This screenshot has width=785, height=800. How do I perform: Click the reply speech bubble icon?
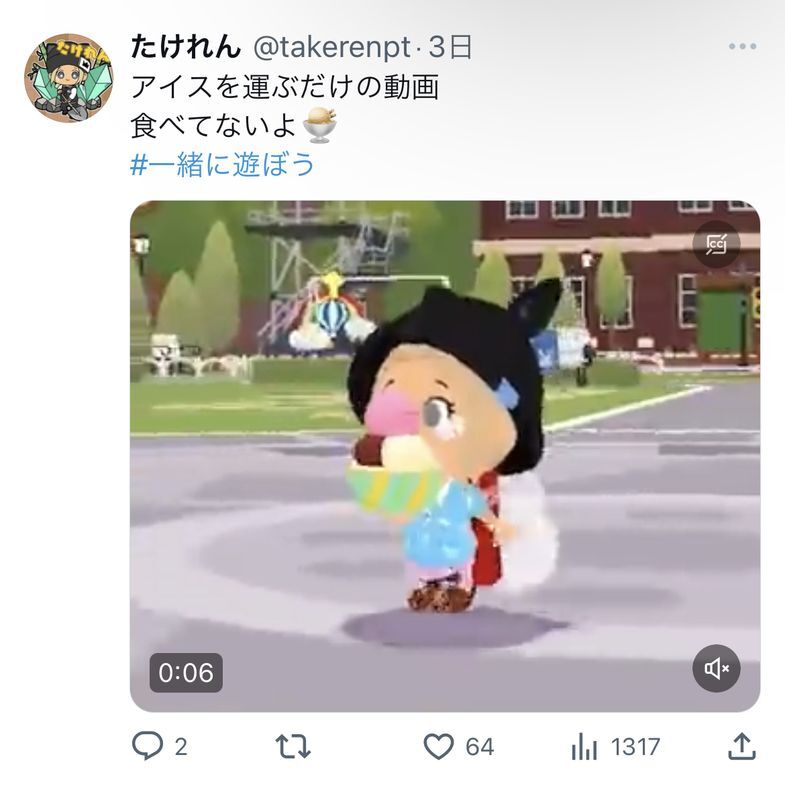[147, 745]
